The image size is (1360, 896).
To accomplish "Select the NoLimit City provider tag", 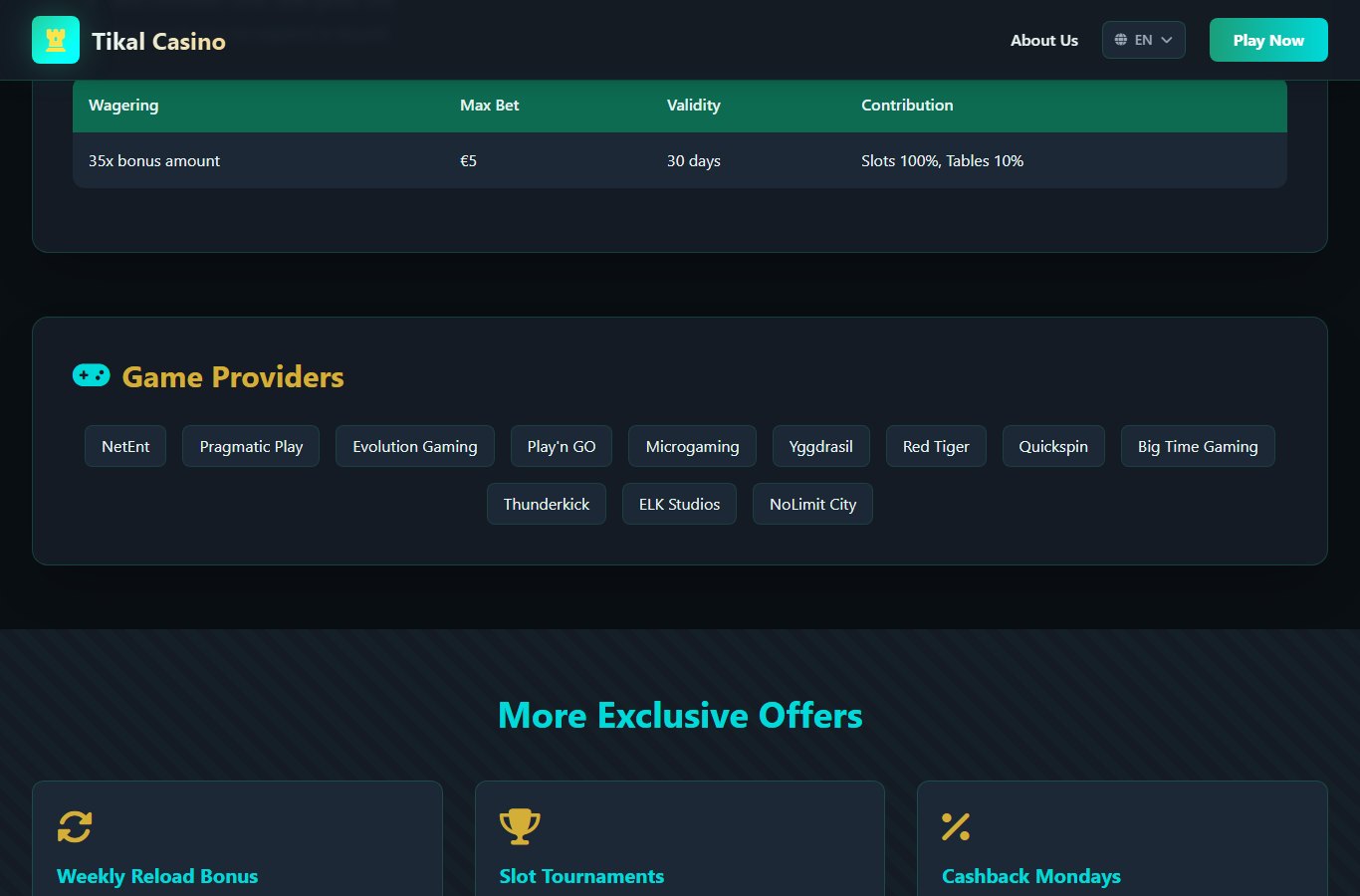I will pyautogui.click(x=813, y=504).
